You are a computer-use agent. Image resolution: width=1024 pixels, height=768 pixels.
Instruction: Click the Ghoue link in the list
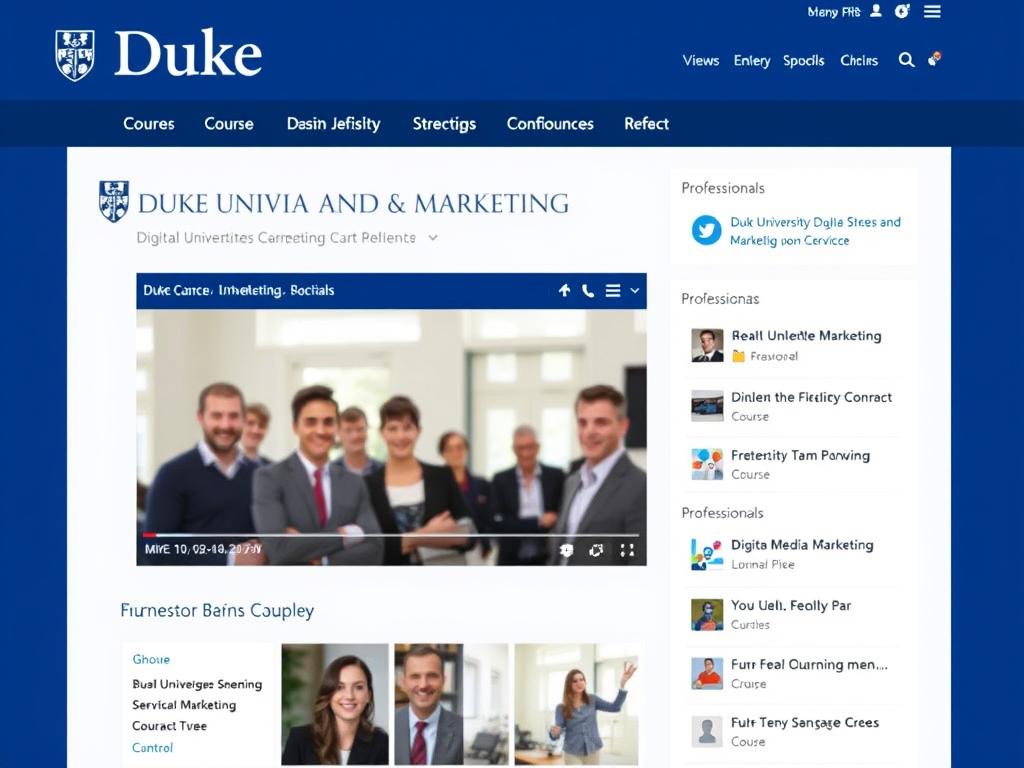coord(151,660)
